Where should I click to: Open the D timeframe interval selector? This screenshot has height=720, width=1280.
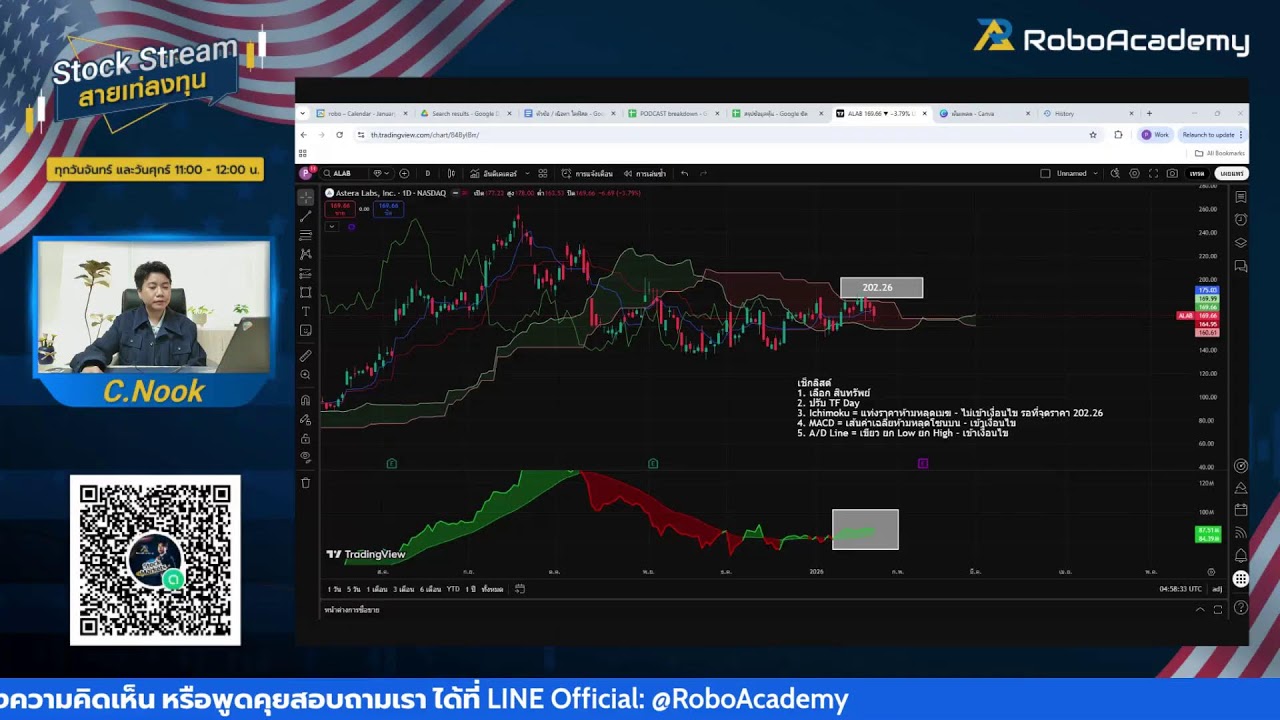427,174
